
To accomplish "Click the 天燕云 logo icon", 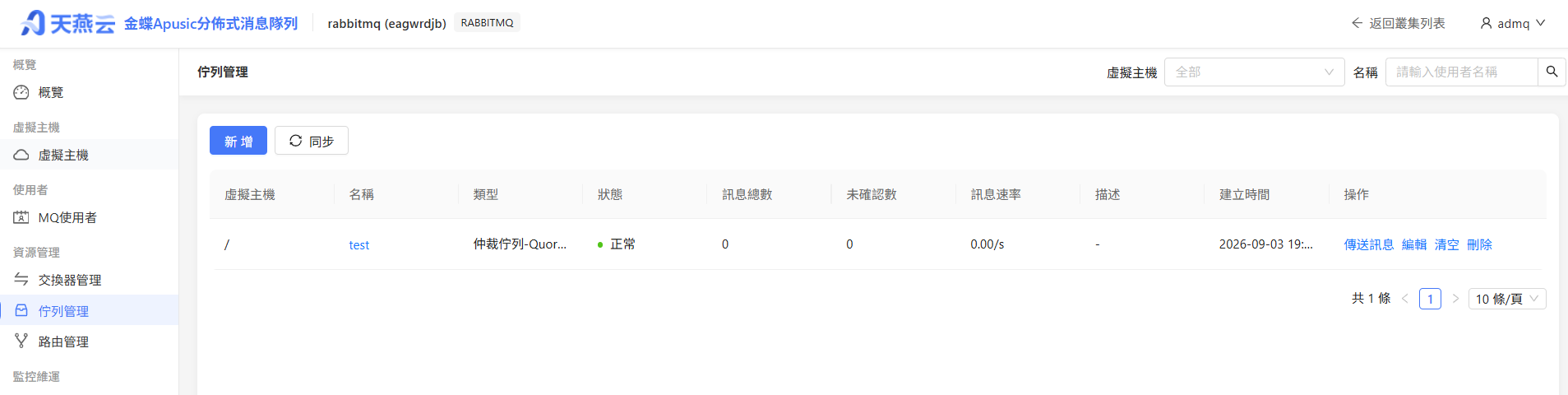I will [x=33, y=23].
